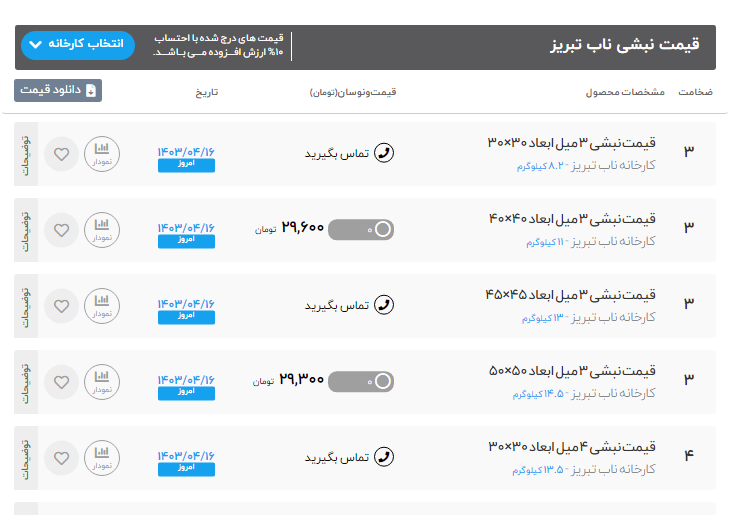The height and width of the screenshot is (515, 729).
Task: Favorite the 4mm 30×30 angle row
Action: pyautogui.click(x=62, y=457)
